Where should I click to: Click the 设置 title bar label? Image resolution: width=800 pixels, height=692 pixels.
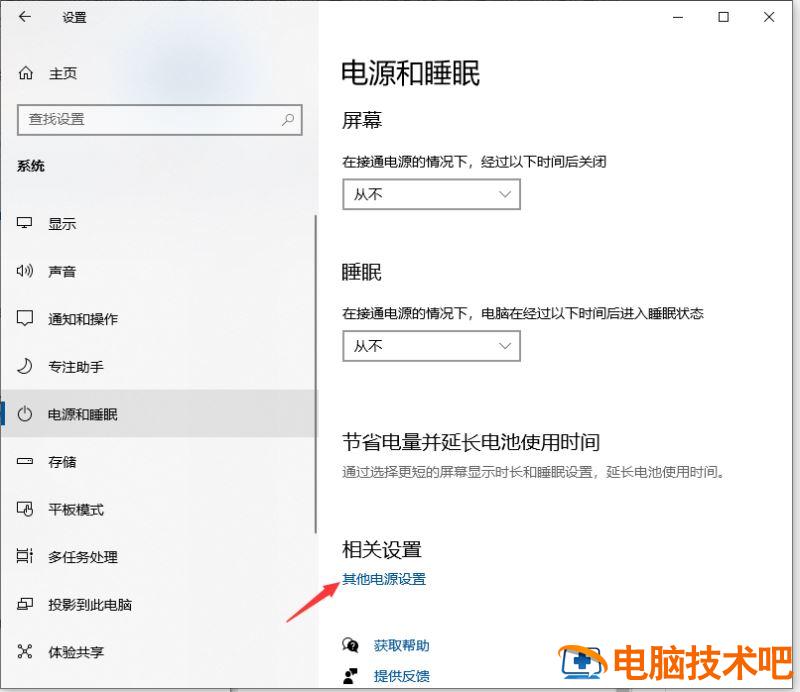75,17
